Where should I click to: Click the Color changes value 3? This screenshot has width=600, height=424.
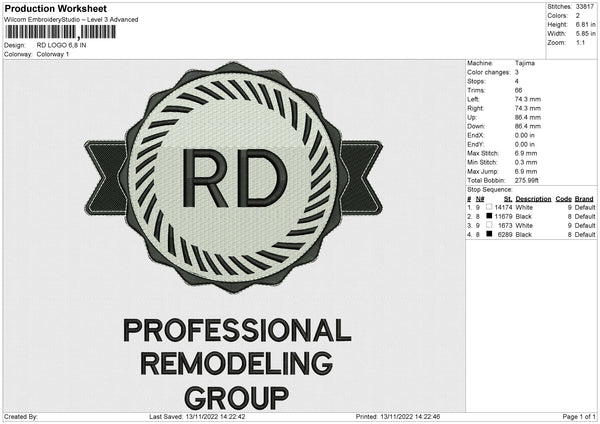pyautogui.click(x=517, y=72)
